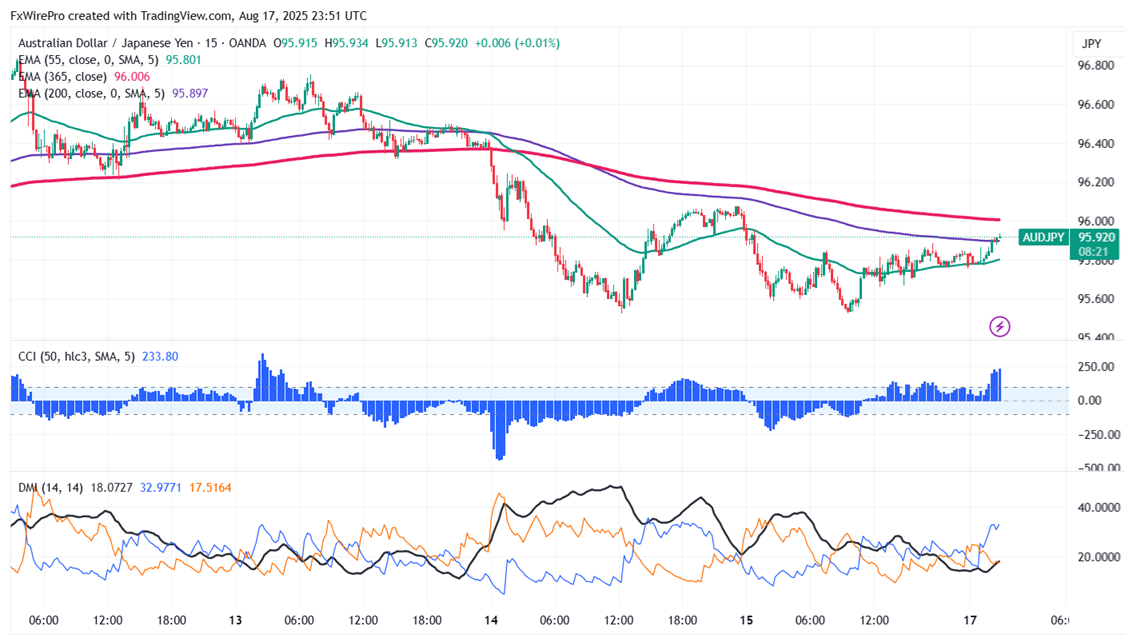Viewport: 1125px width, 637px height.
Task: Click the high price H95.934
Action: 346,43
